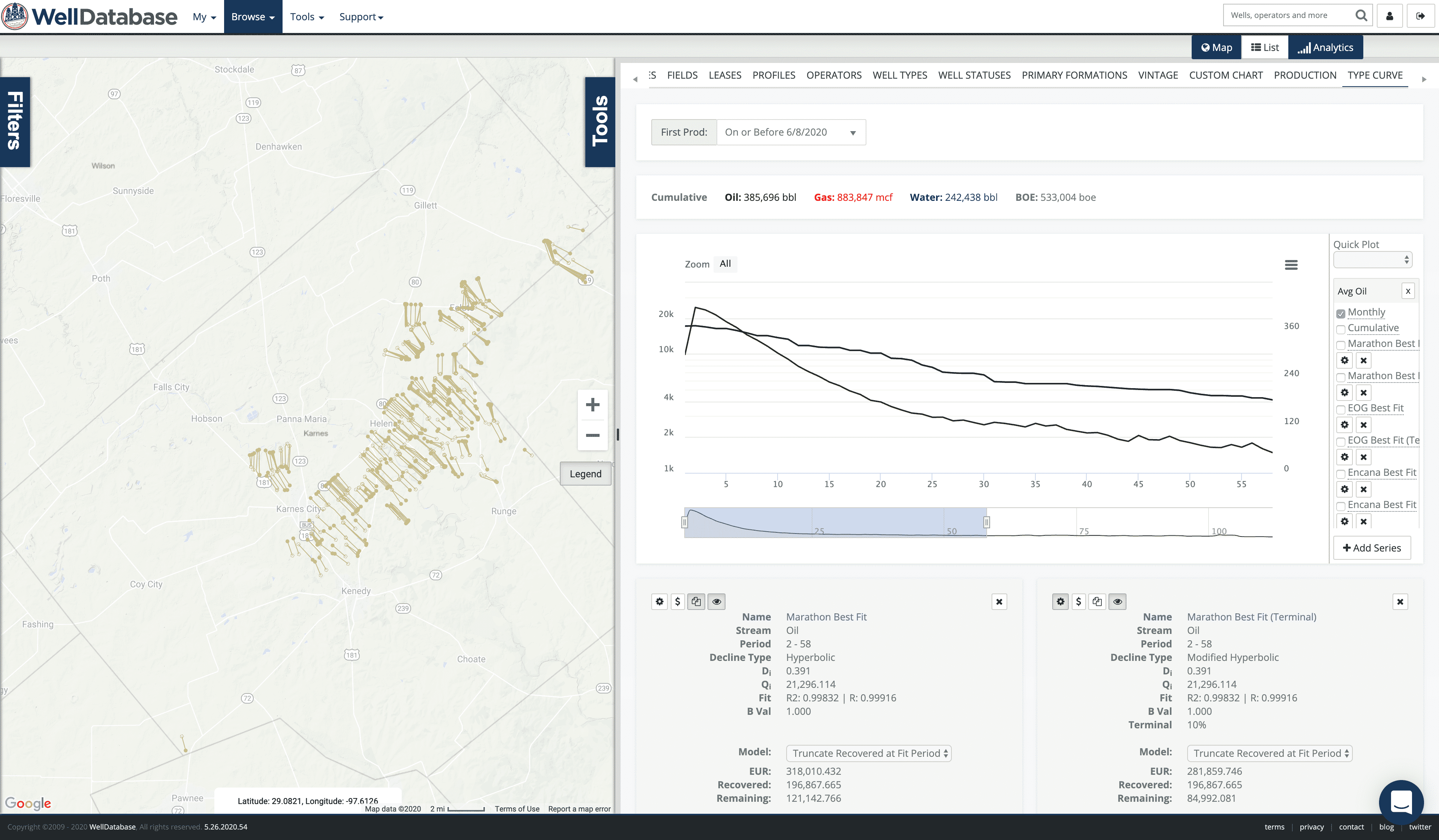Open the chart hamburger menu
The width and height of the screenshot is (1439, 840).
1291,265
